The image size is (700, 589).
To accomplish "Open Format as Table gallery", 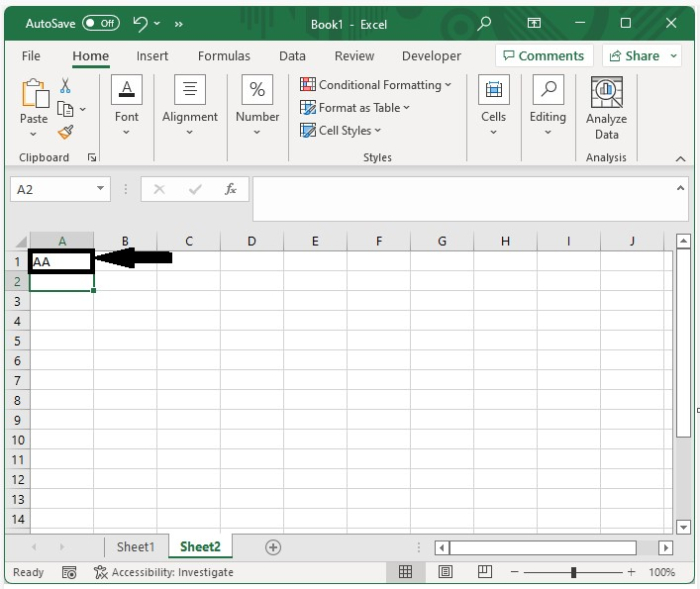I will [355, 108].
